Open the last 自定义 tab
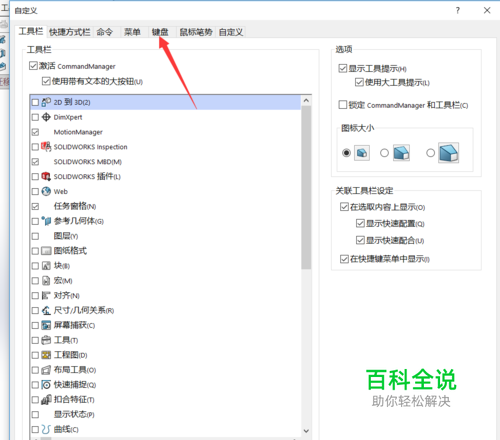Screen dimensions: 500x440 (231, 32)
